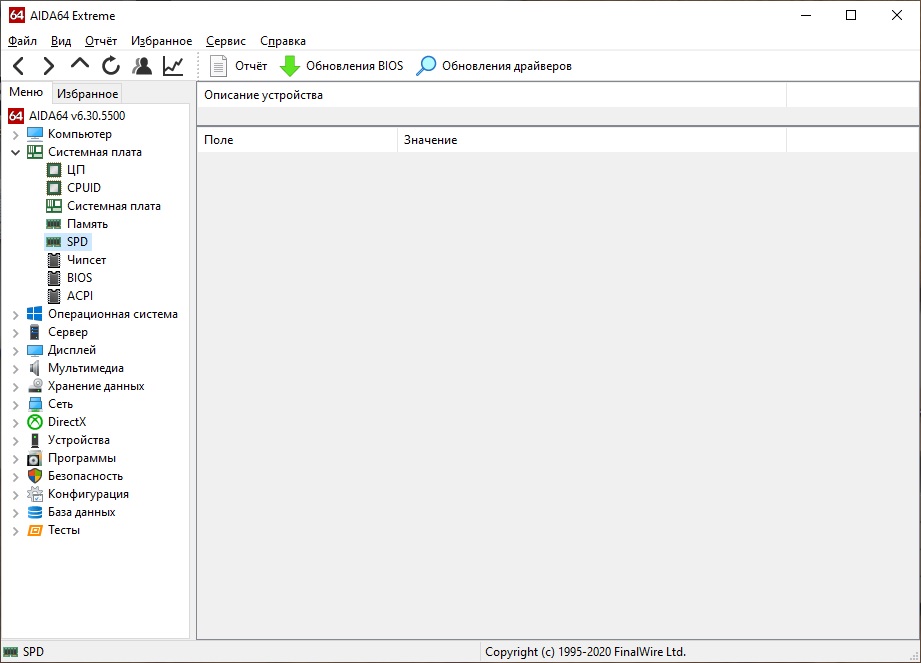Expand the Компьютер tree node
The height and width of the screenshot is (663, 921).
[16, 134]
